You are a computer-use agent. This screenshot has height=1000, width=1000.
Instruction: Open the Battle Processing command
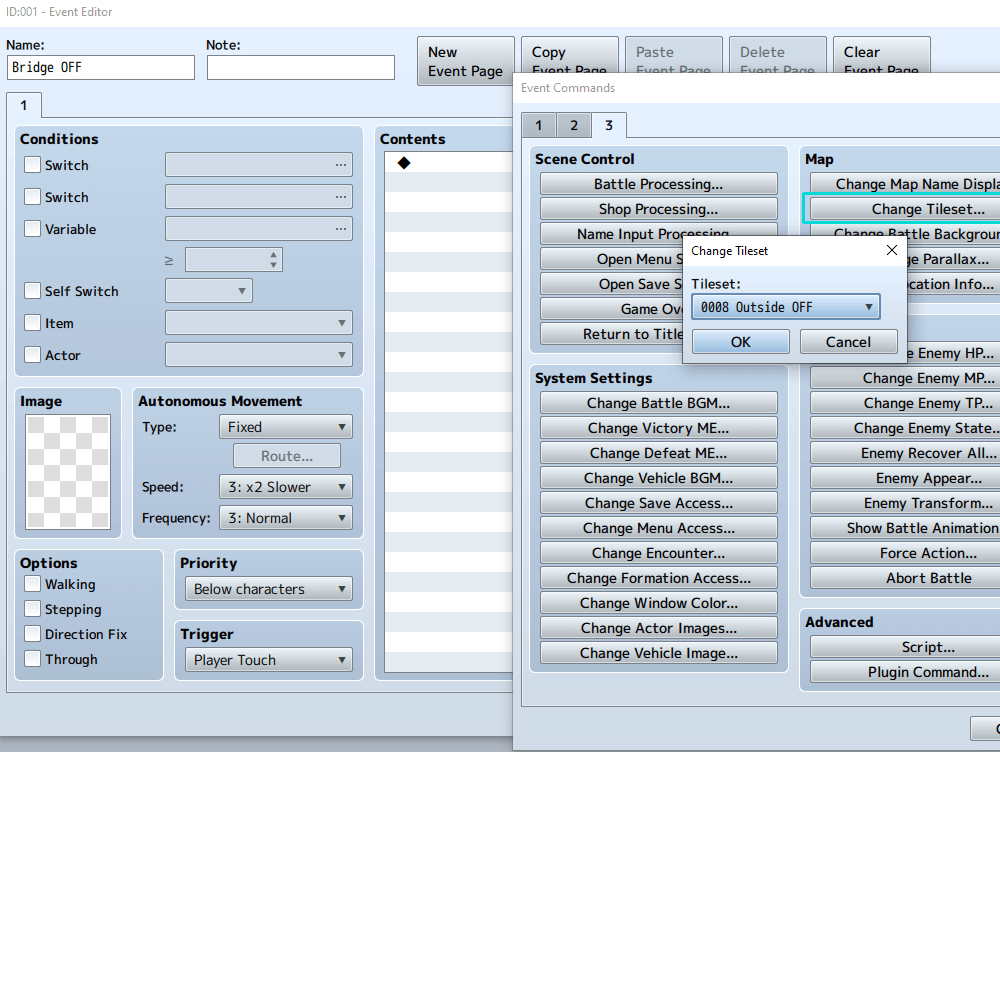tap(658, 183)
